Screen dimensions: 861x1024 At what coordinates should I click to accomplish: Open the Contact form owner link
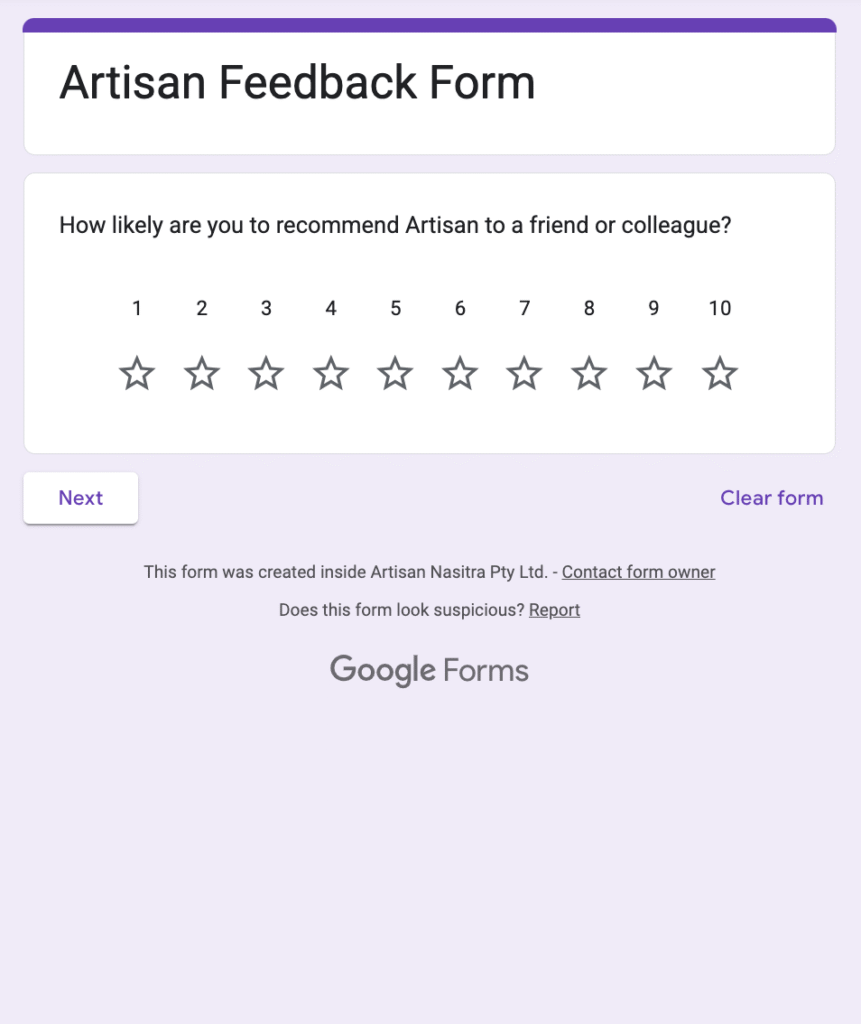[x=638, y=572]
